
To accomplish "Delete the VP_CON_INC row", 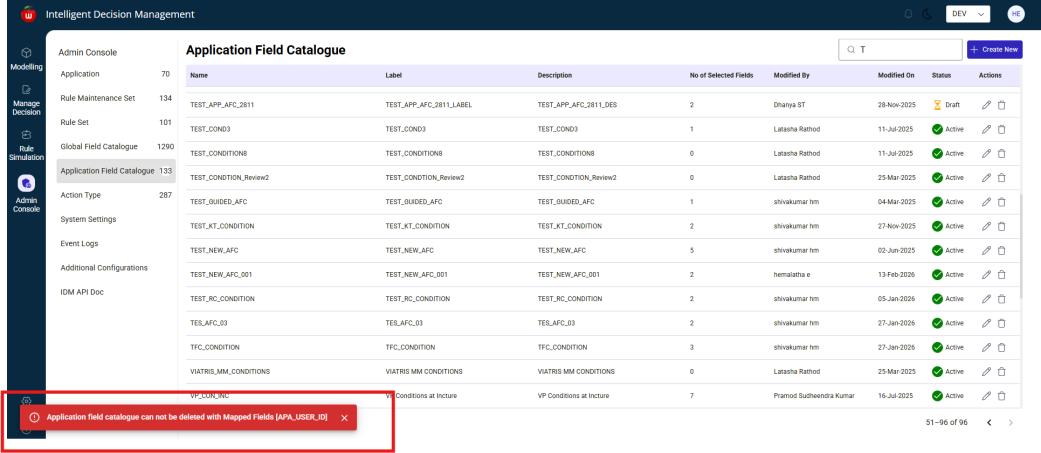I will point(1002,396).
